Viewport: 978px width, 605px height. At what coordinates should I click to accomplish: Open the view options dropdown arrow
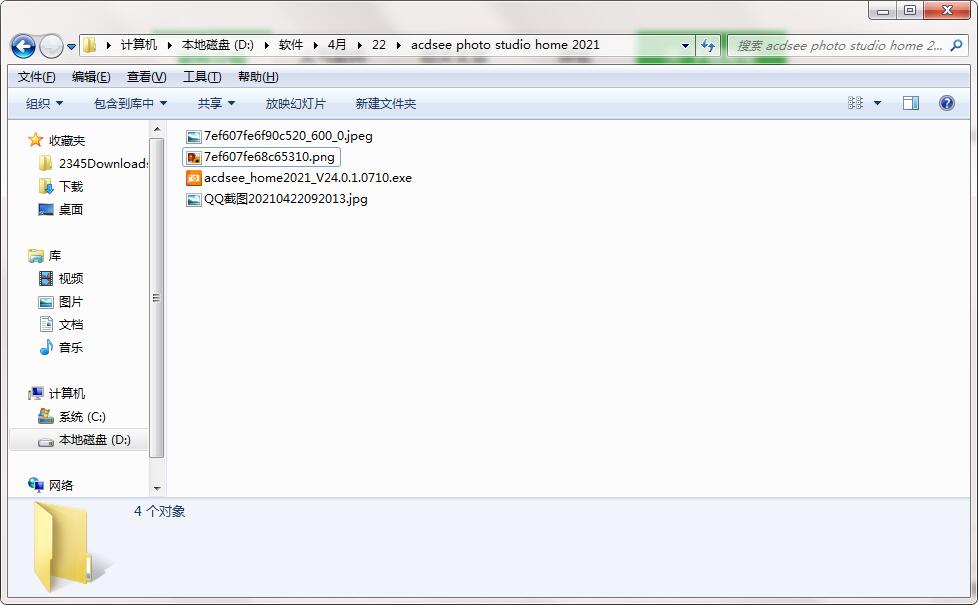(877, 104)
